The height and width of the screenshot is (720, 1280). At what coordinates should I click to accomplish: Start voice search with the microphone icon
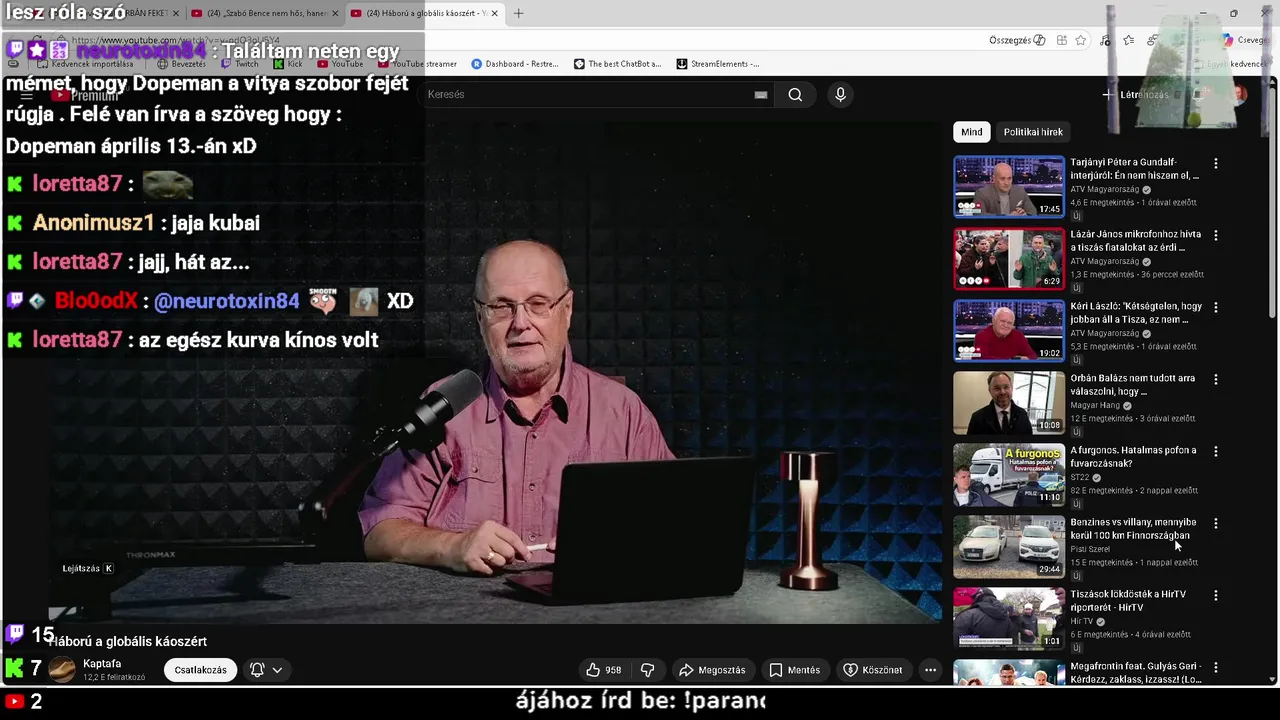pyautogui.click(x=840, y=94)
